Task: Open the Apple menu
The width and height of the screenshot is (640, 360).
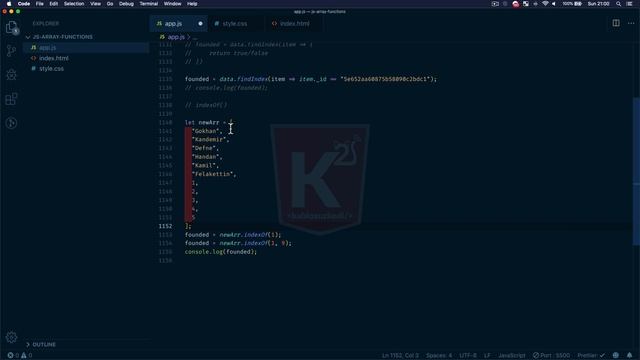Action: pos(9,4)
